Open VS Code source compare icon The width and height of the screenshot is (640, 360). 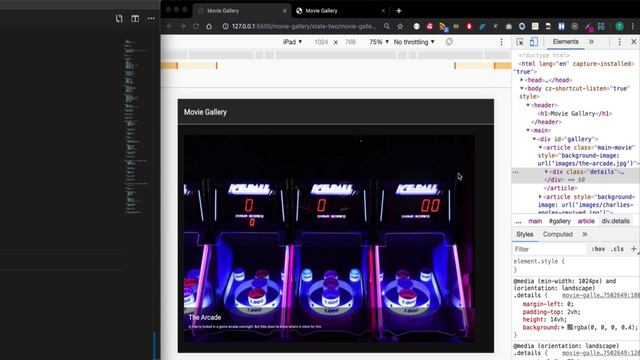point(119,18)
